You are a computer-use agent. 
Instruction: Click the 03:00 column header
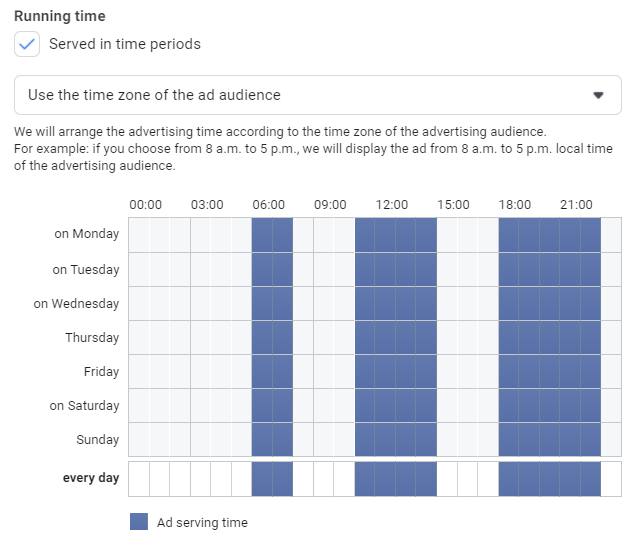pyautogui.click(x=207, y=205)
